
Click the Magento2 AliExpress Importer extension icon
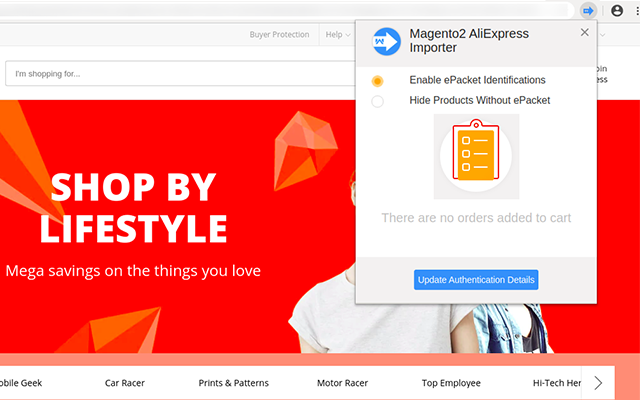tap(588, 11)
